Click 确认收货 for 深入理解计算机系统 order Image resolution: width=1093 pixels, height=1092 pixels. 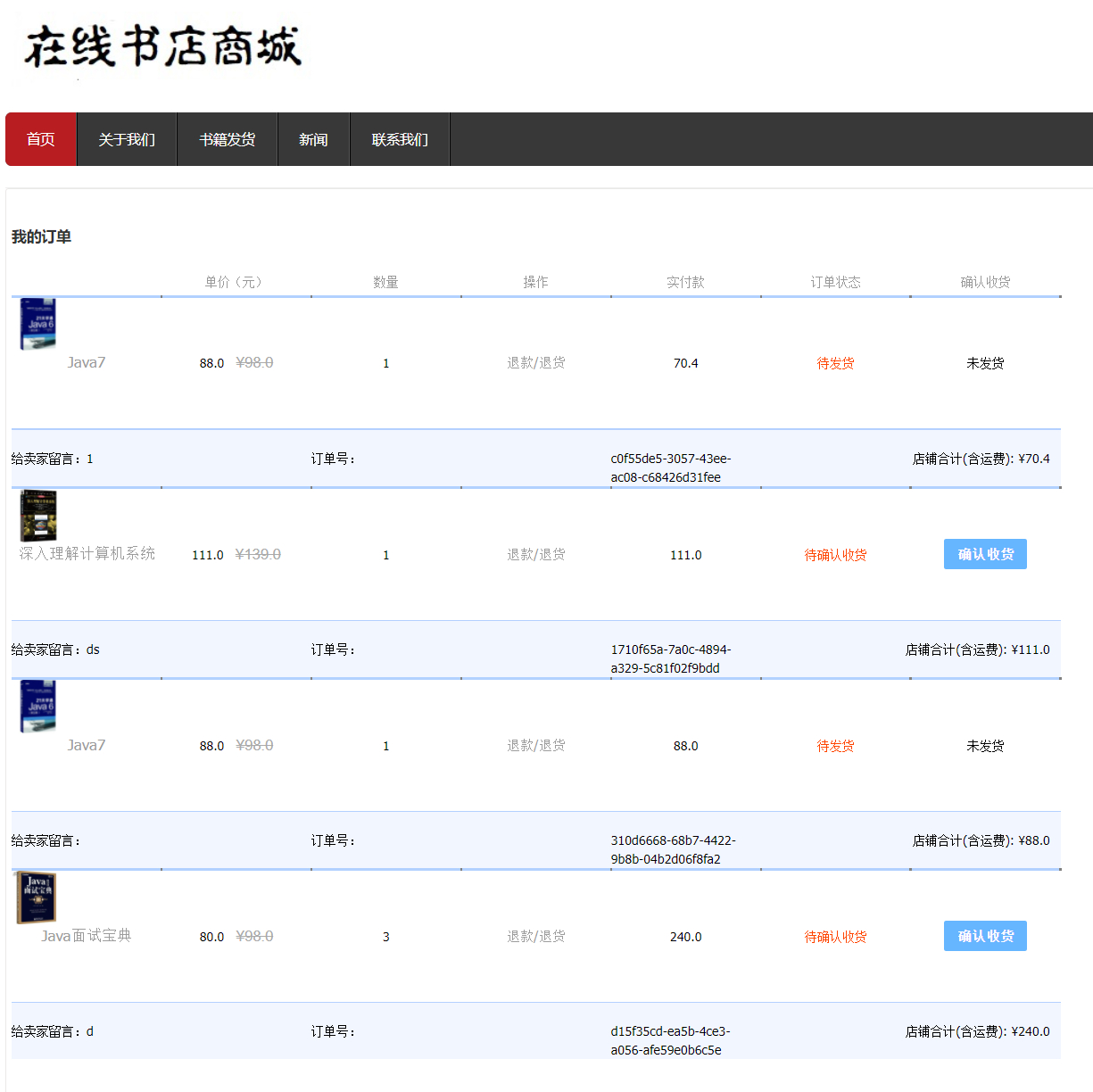click(985, 554)
